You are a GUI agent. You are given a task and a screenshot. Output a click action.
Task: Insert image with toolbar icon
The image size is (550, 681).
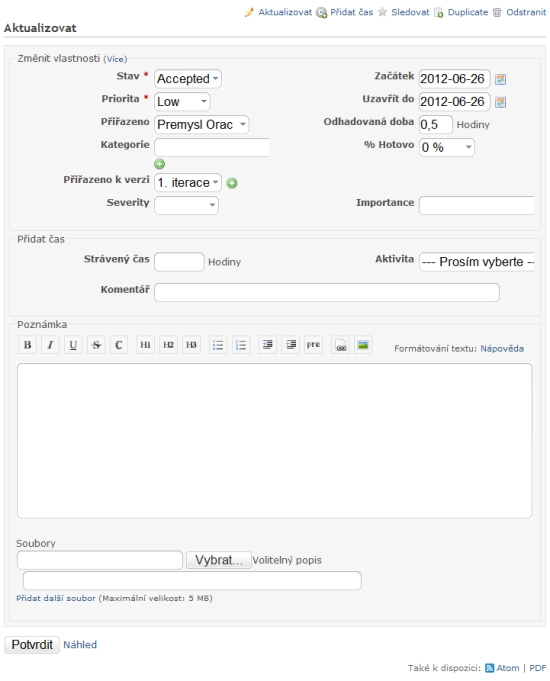(x=363, y=345)
